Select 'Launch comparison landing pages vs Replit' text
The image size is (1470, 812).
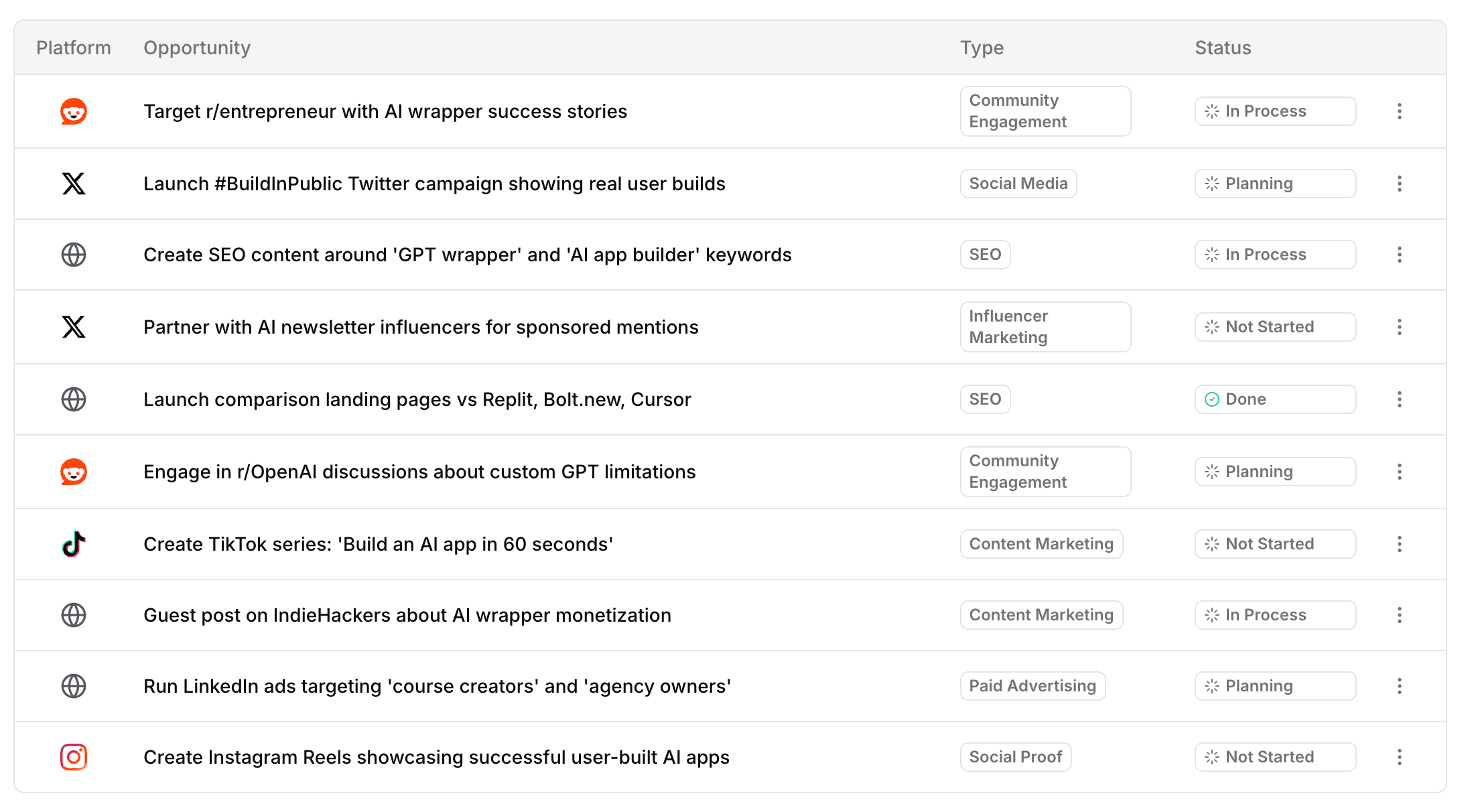point(417,399)
